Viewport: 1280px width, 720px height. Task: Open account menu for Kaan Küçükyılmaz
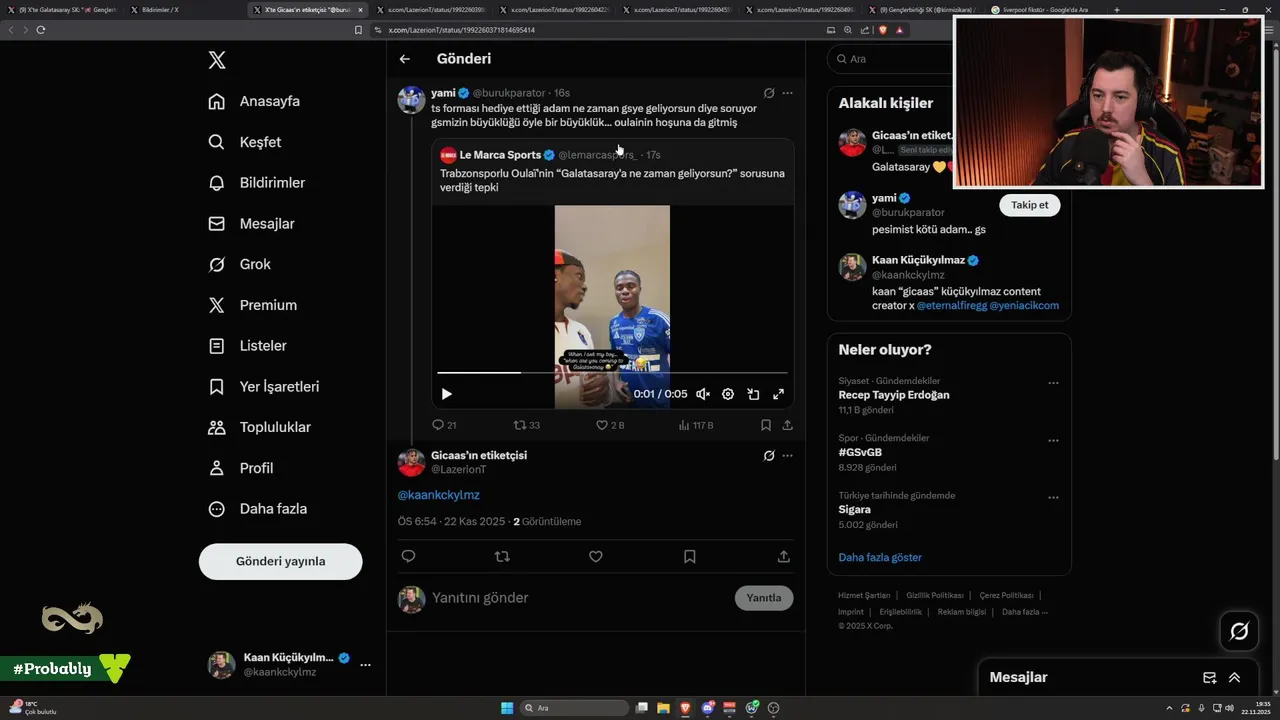pos(290,664)
